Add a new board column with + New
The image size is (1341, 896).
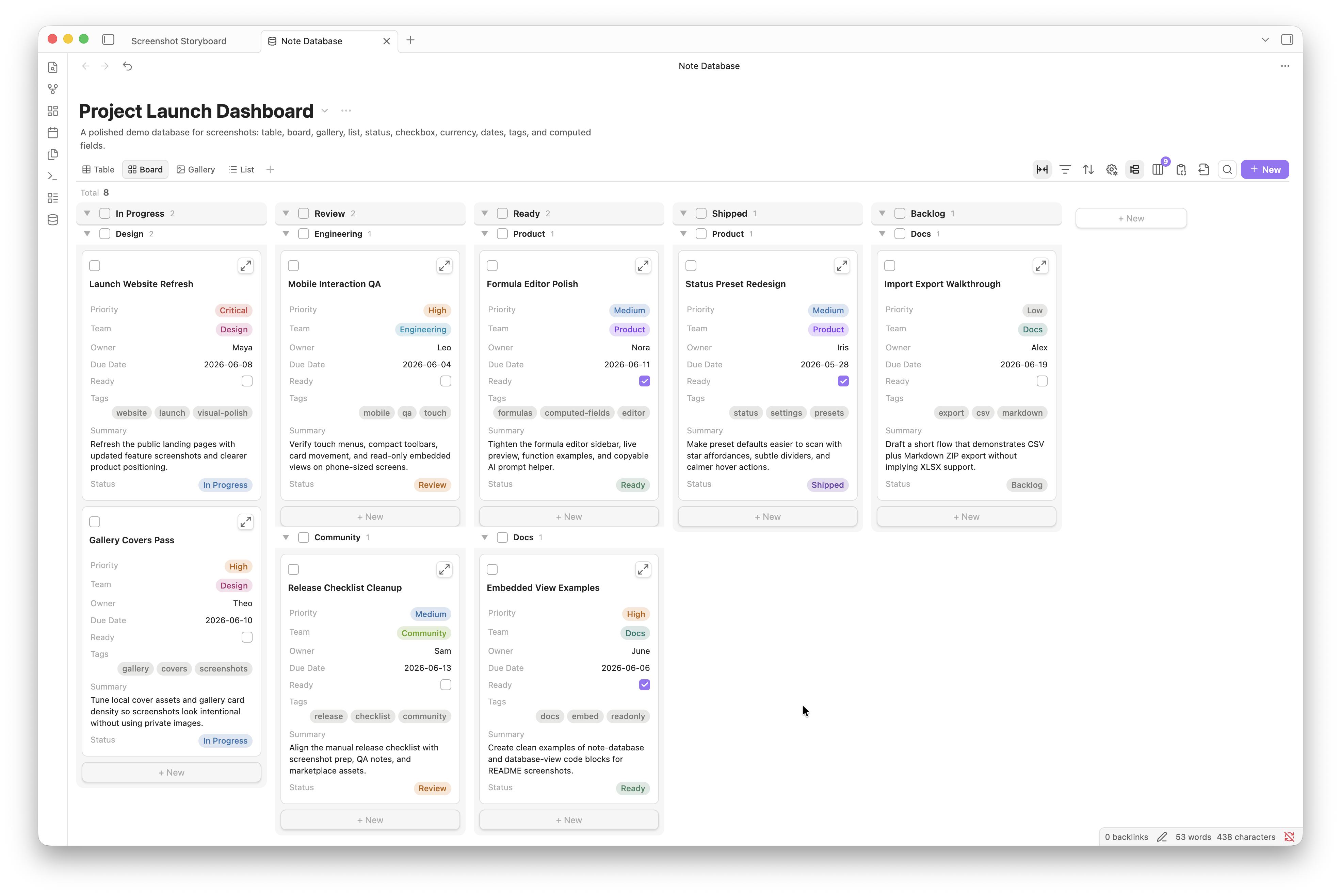pos(1131,218)
